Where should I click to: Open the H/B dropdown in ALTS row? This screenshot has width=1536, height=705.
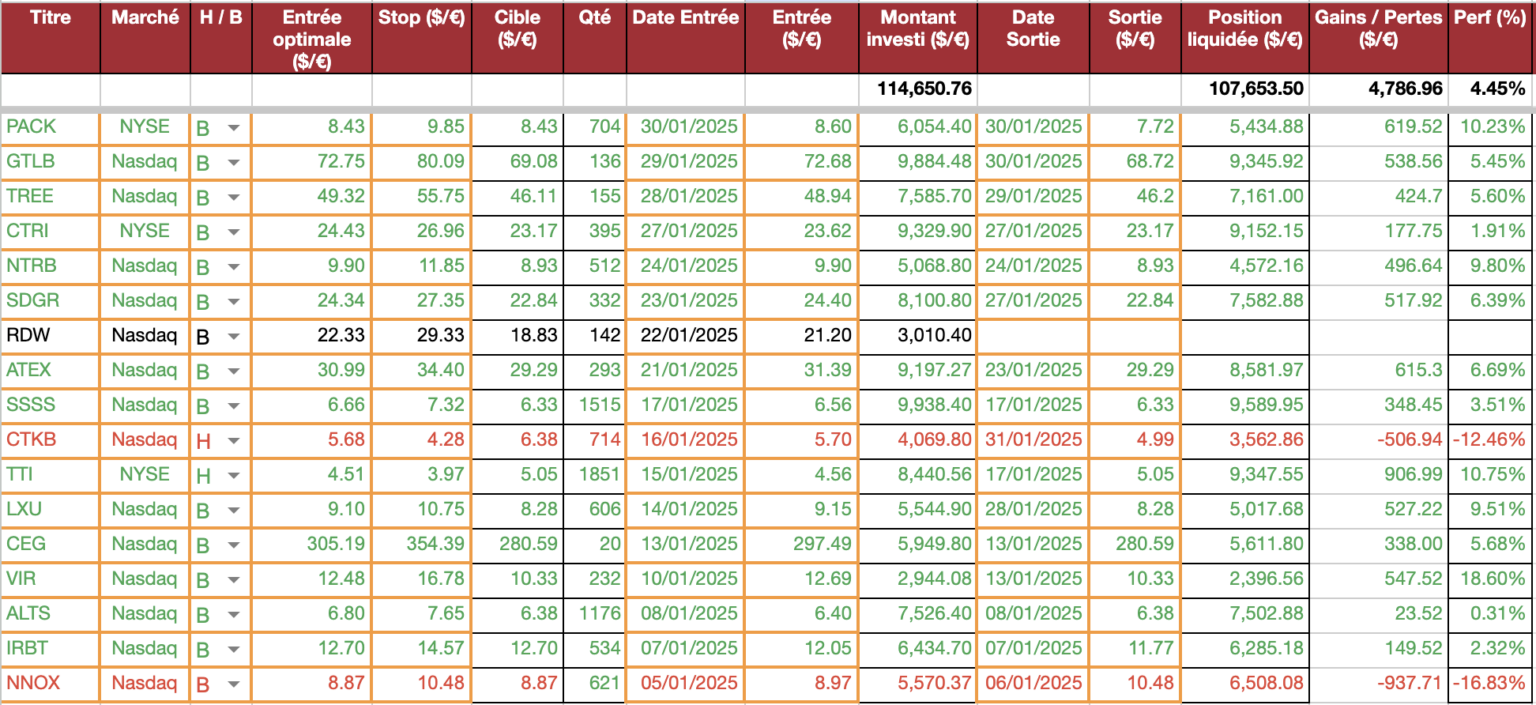[233, 614]
